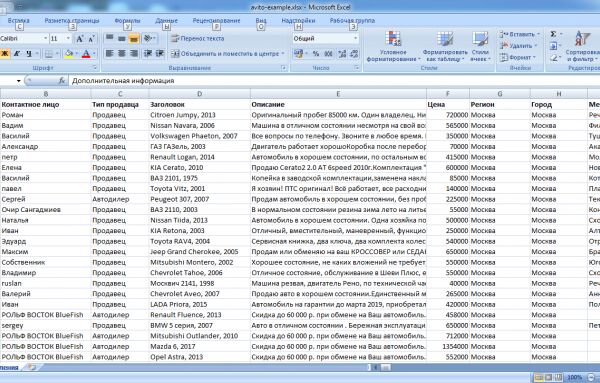Increase cell indent
600x383 pixels.
[x=160, y=54]
